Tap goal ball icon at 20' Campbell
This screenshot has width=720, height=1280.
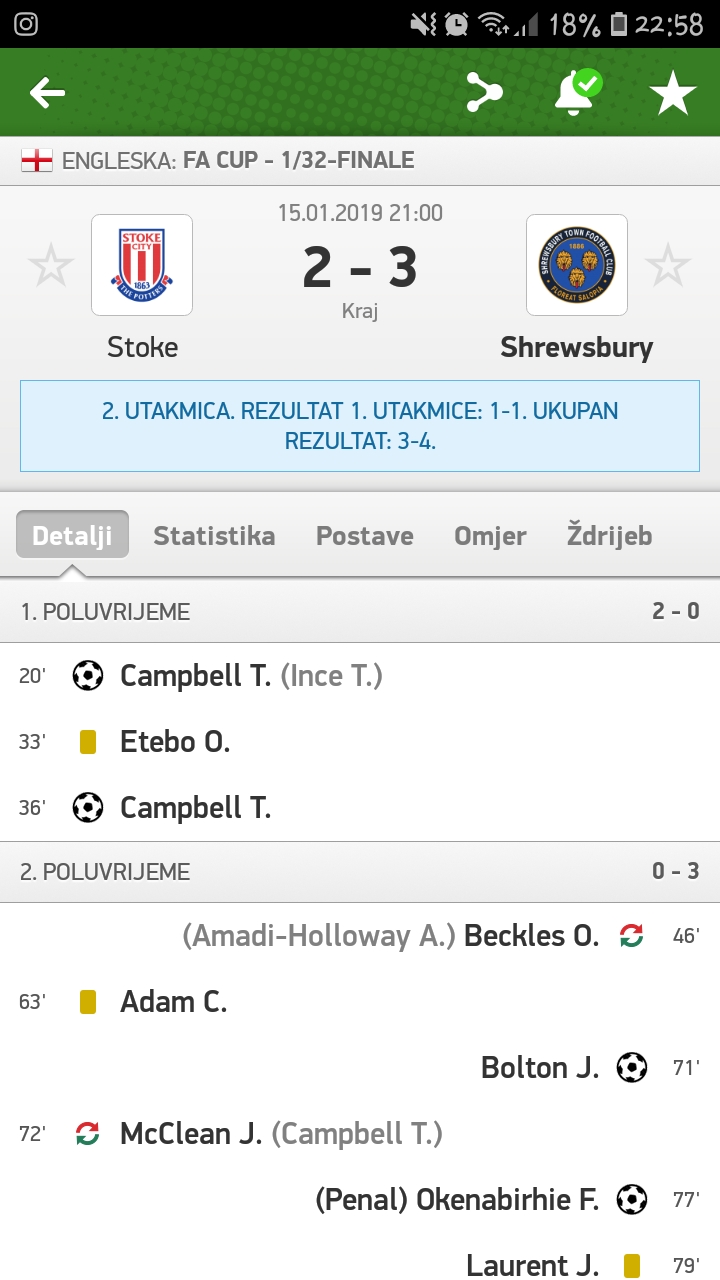[x=88, y=676]
